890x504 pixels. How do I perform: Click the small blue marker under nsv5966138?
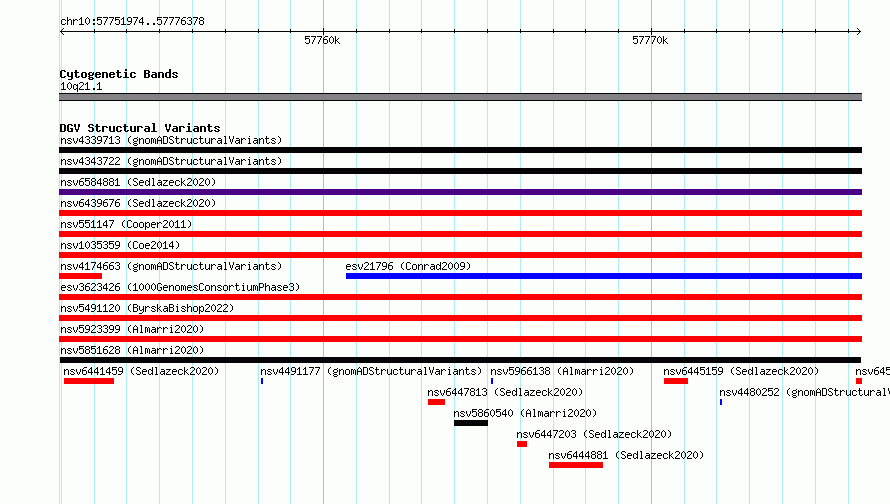point(492,381)
